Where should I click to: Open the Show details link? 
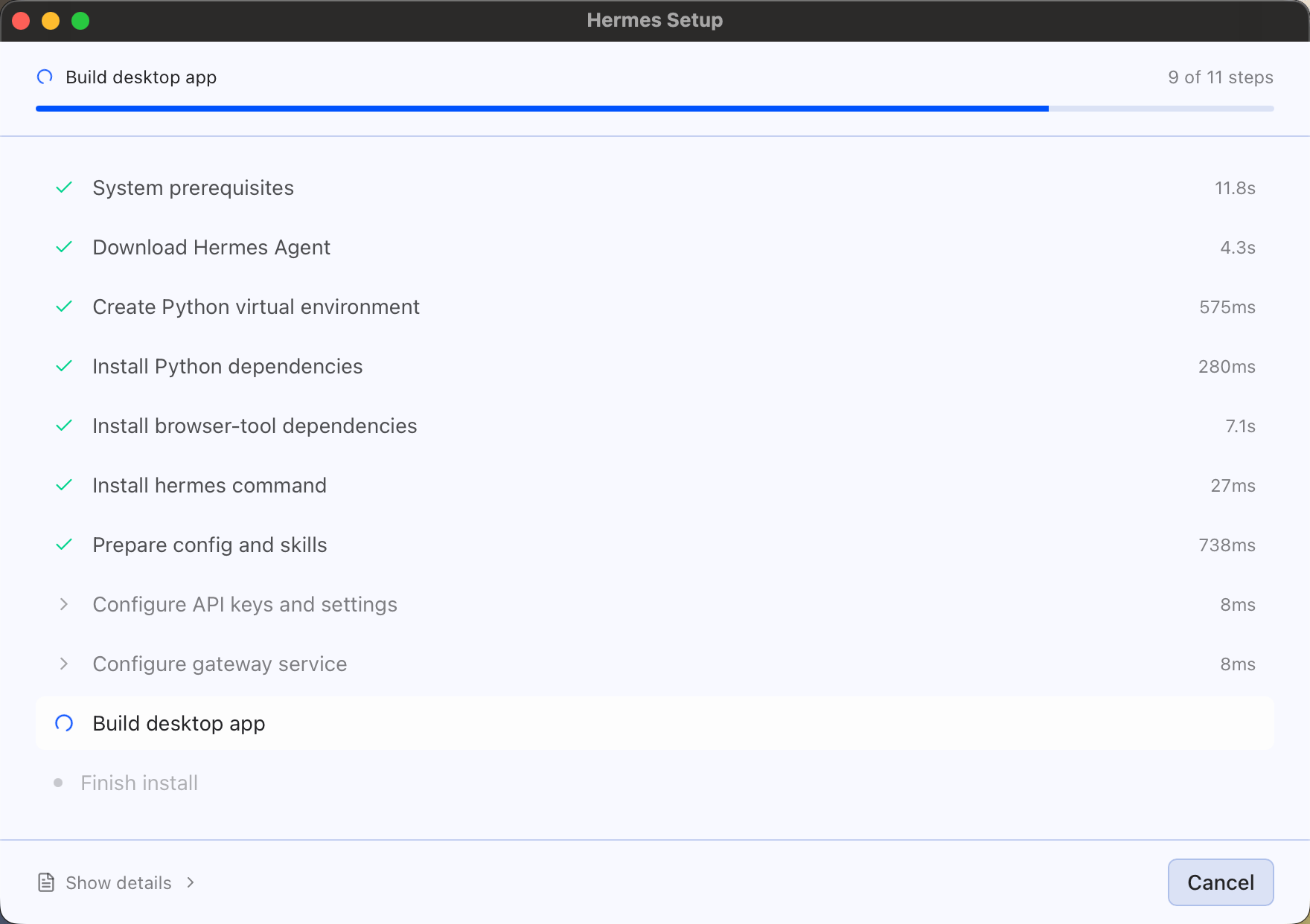point(118,882)
